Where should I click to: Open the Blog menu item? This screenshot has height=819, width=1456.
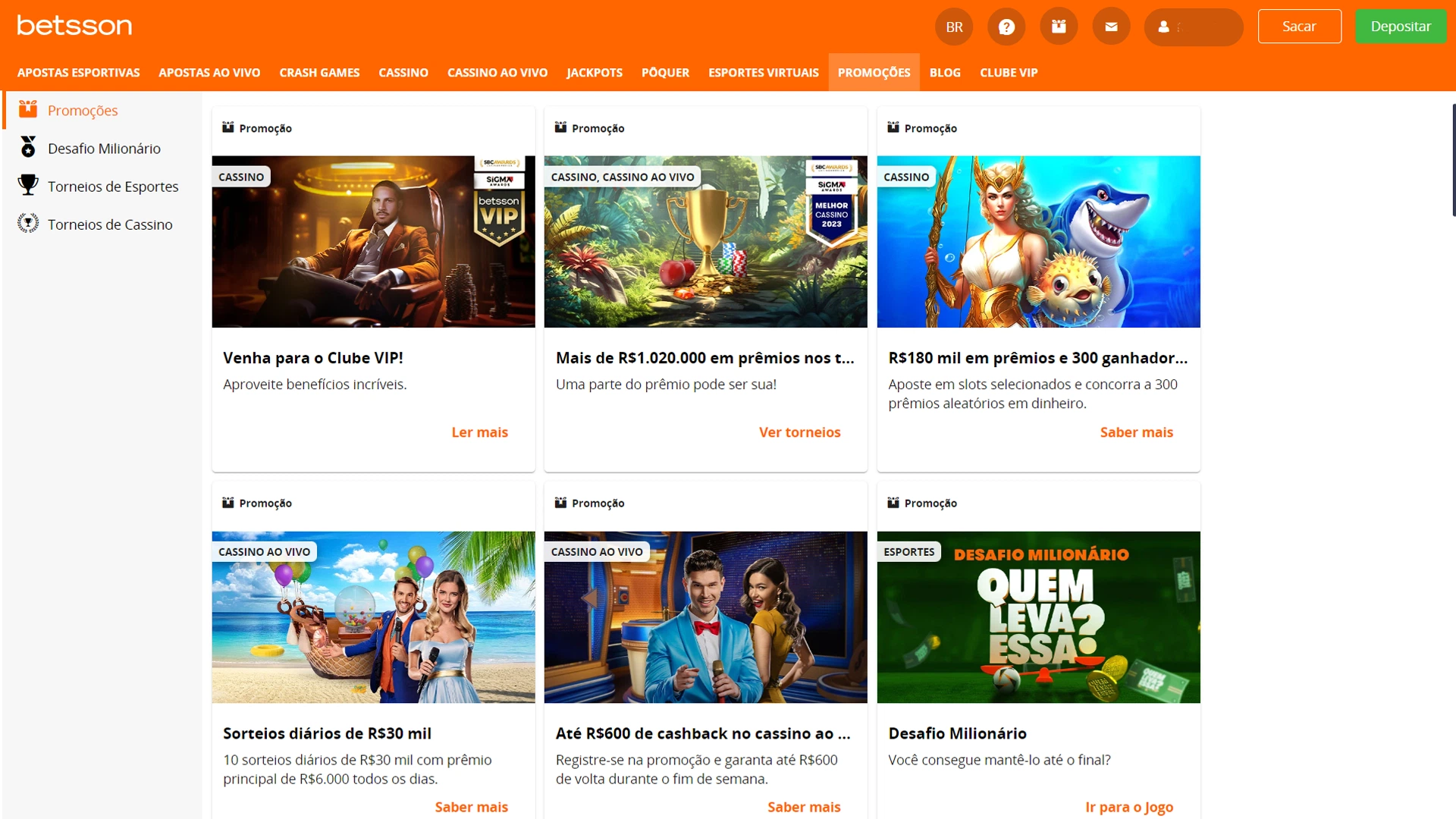click(x=945, y=73)
